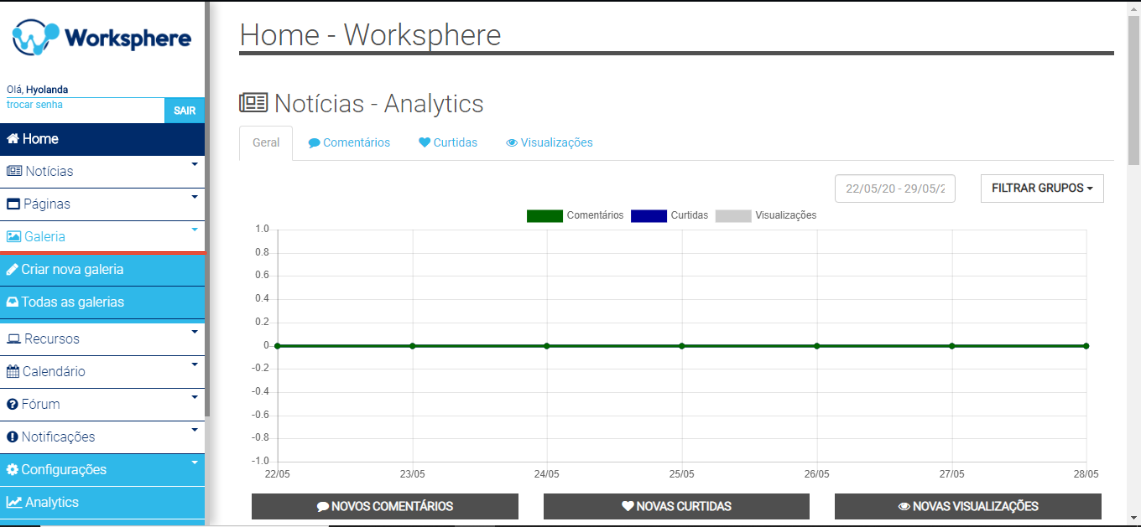Click the Novas Curtidas button
Viewport: 1141px width, 527px height.
coord(677,507)
